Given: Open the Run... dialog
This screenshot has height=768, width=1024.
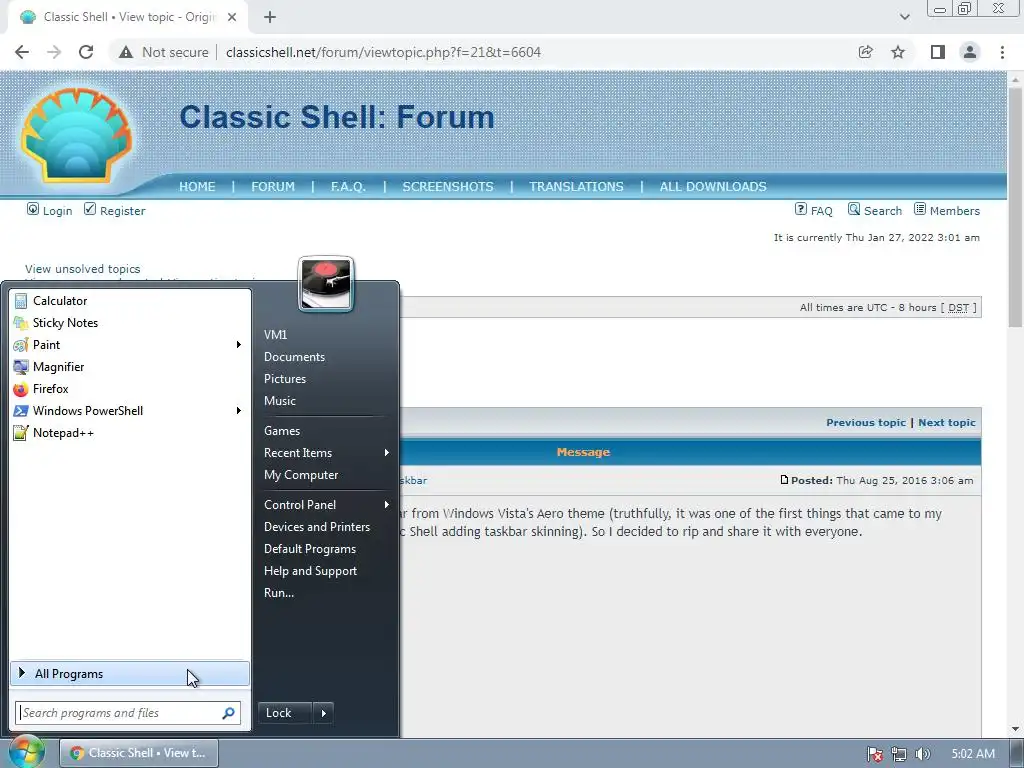Looking at the screenshot, I should (279, 593).
